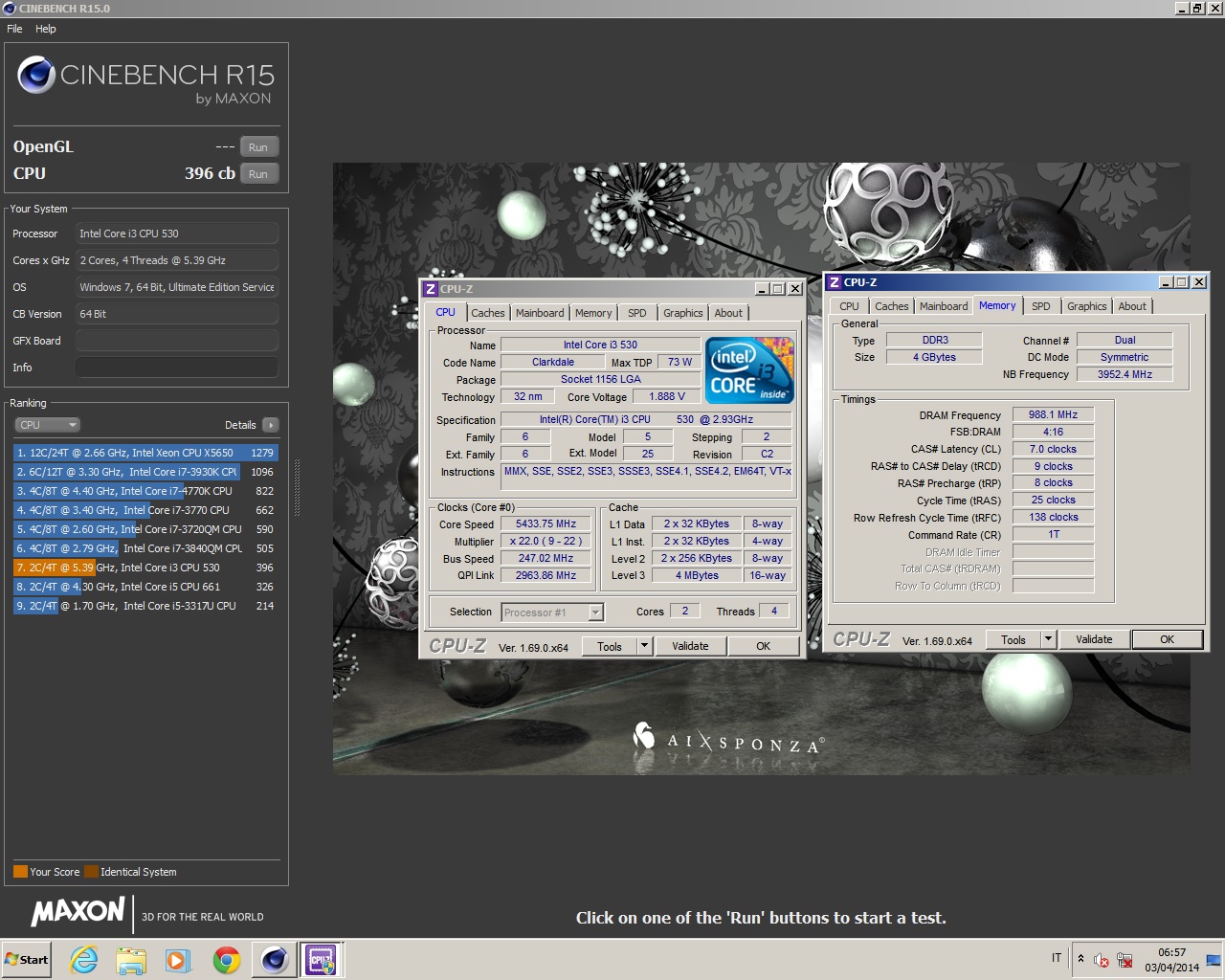1225x980 pixels.
Task: Open the CPU ranking type dropdown
Action: pyautogui.click(x=47, y=425)
